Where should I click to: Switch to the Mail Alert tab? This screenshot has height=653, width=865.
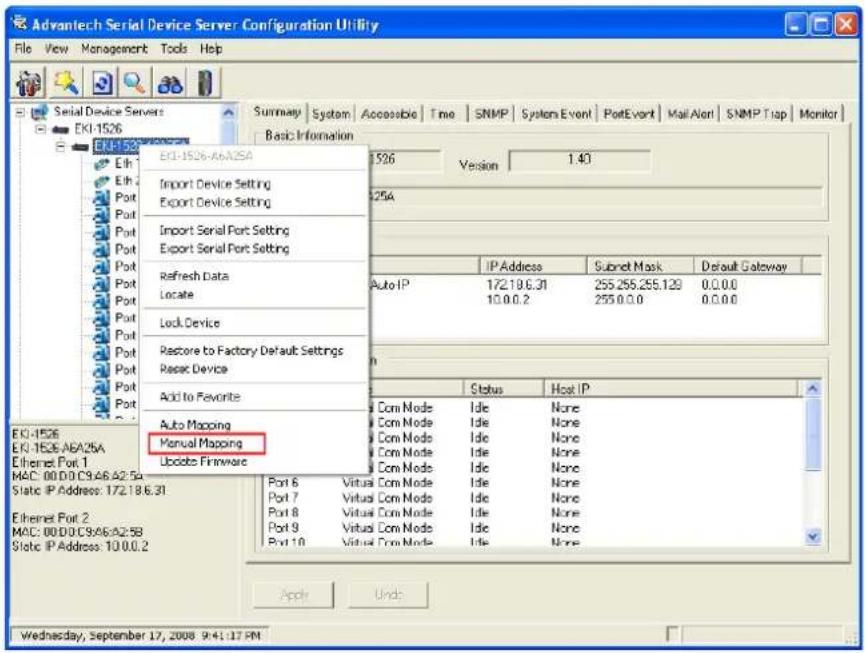tap(691, 114)
